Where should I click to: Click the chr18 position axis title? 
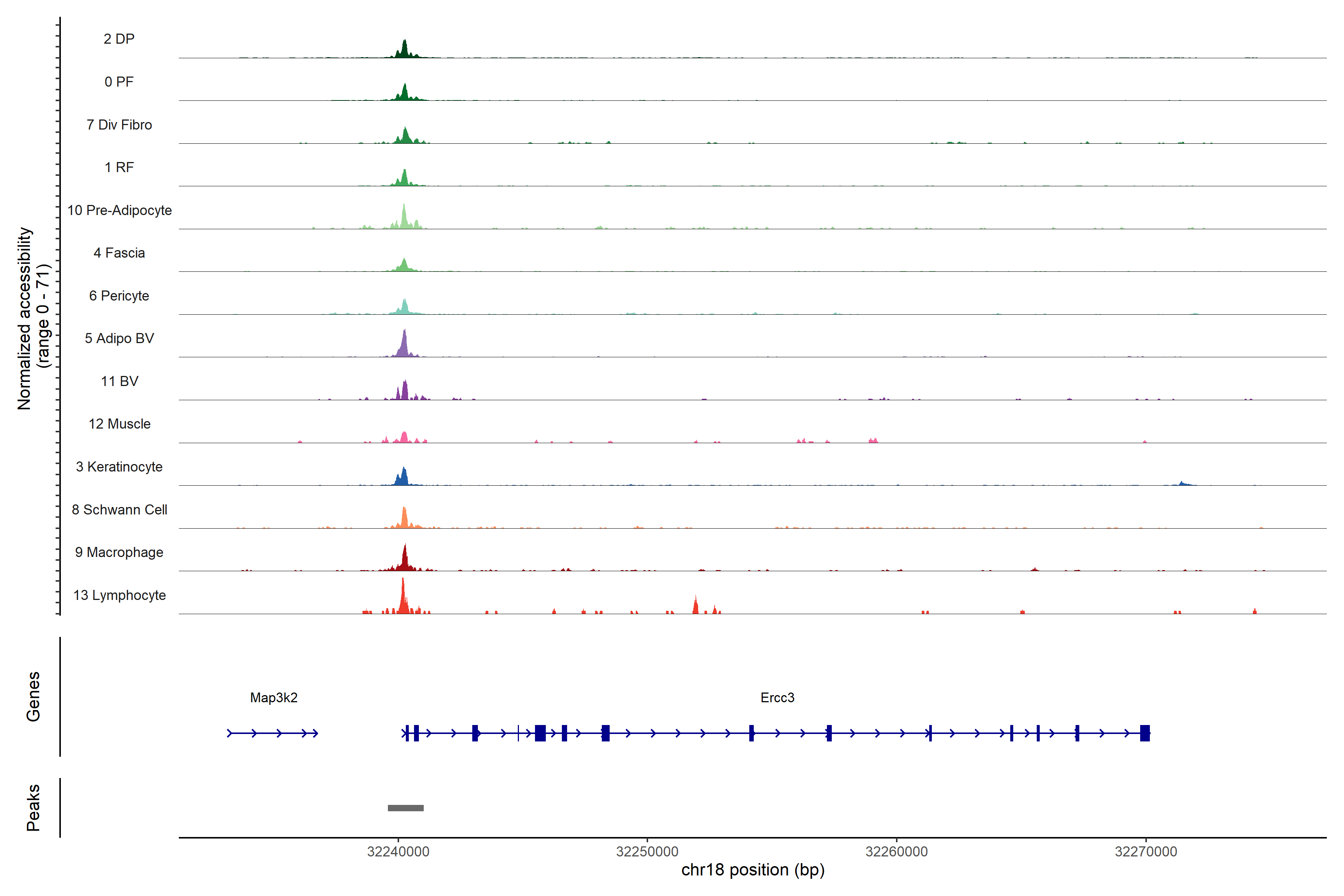tap(753, 870)
